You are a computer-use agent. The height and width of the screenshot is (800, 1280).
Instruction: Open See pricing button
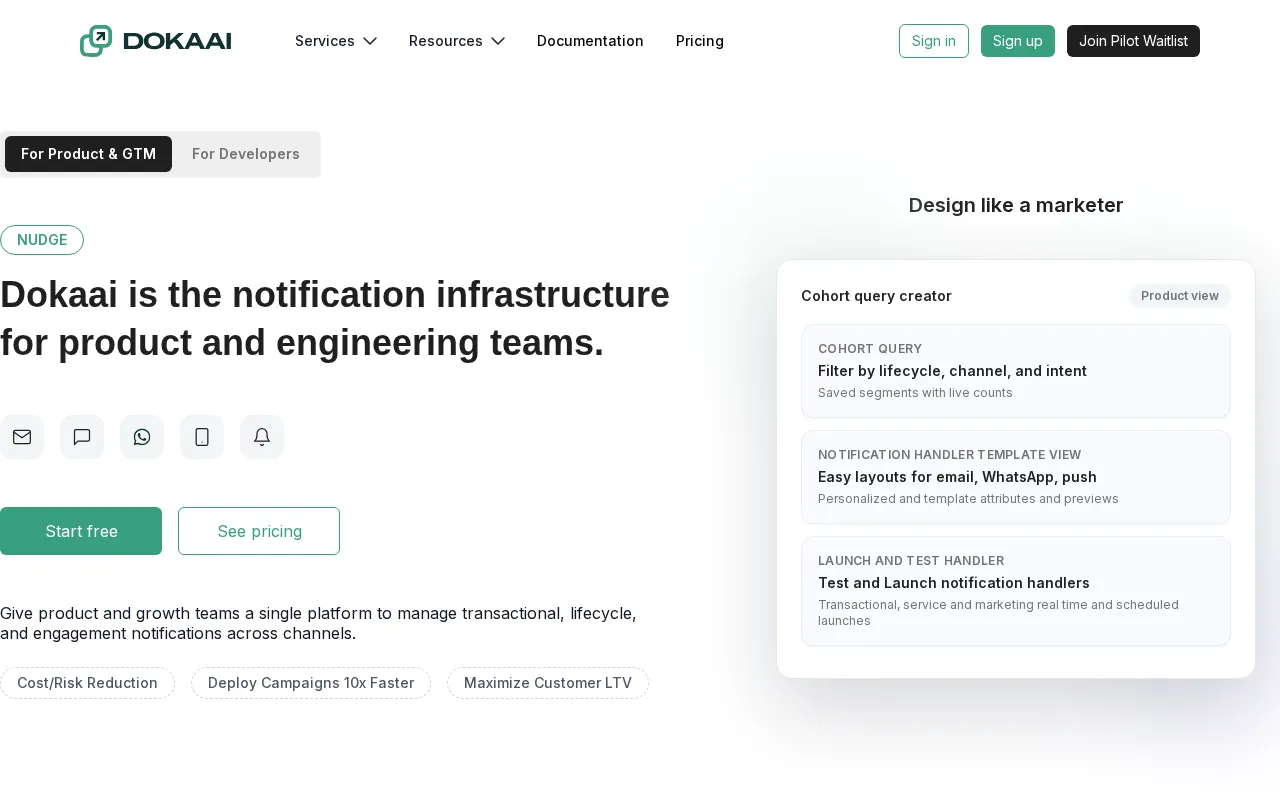(x=259, y=531)
